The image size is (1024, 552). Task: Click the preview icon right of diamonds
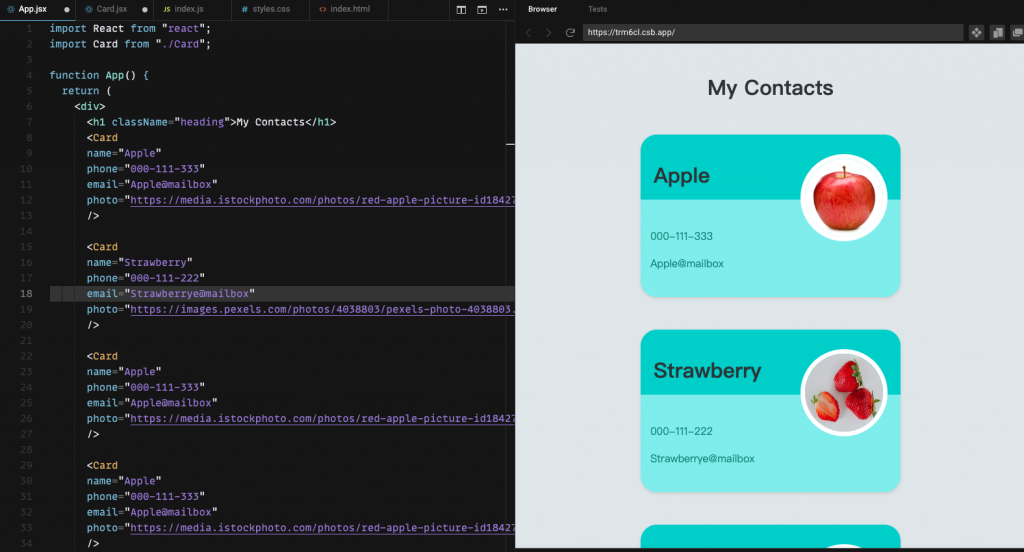[997, 33]
